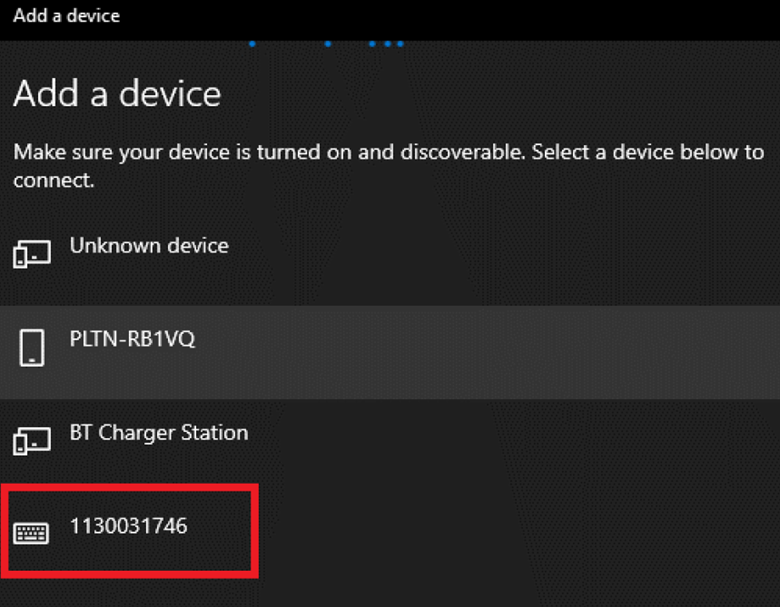Image resolution: width=780 pixels, height=607 pixels.
Task: Click the discoverable instructions paragraph
Action: click(x=389, y=166)
